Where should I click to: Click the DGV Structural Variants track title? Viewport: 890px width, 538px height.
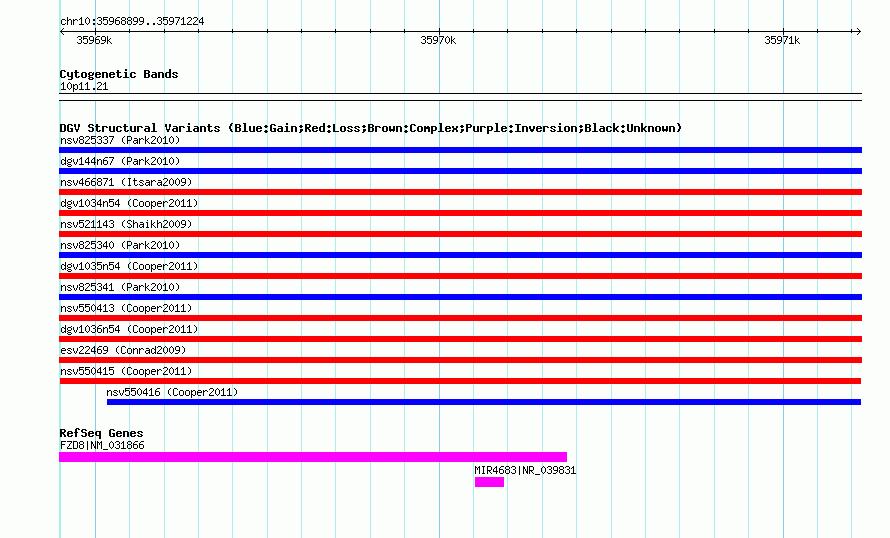[370, 128]
